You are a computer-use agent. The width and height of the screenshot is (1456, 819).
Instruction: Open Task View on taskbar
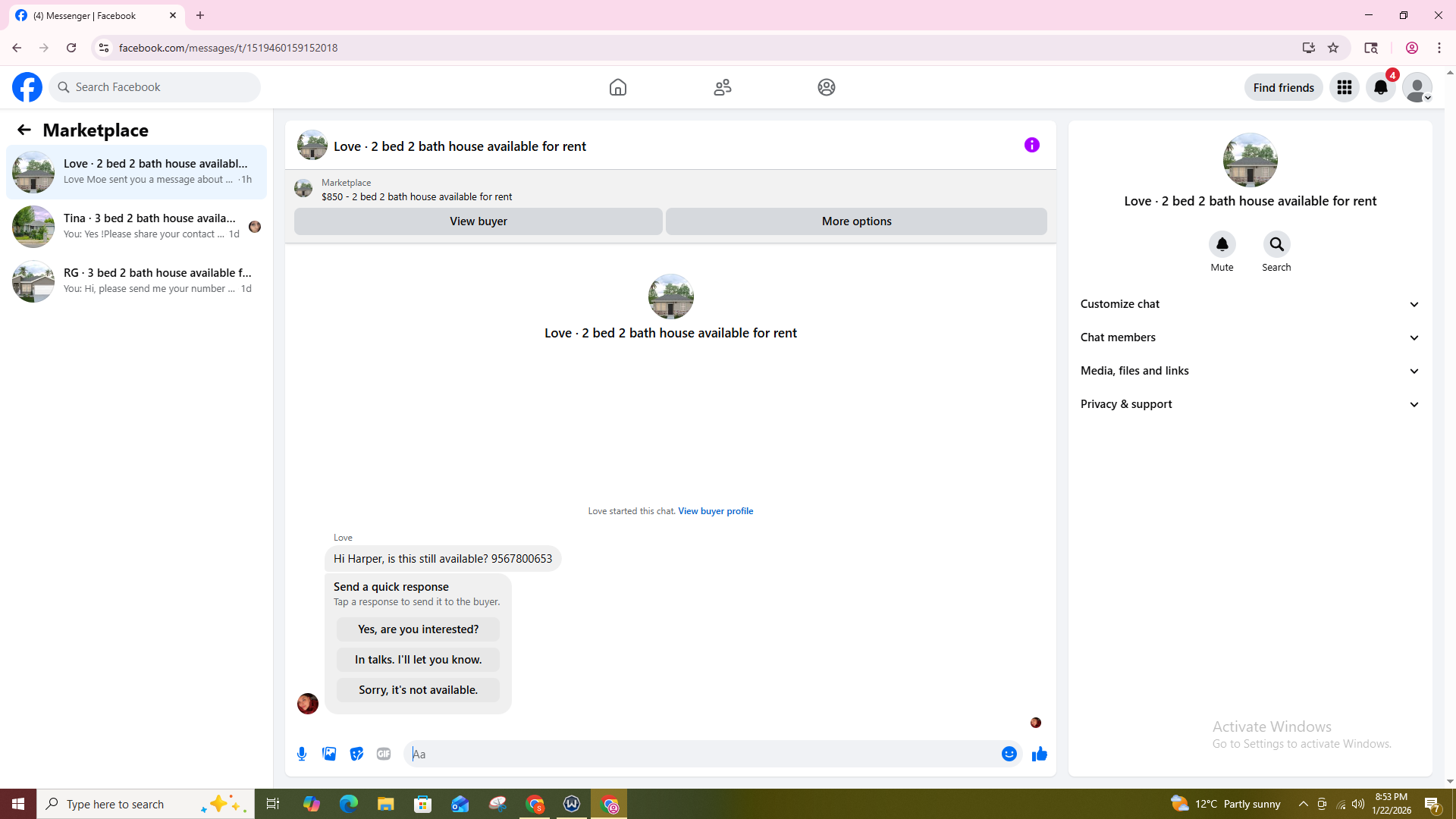273,804
